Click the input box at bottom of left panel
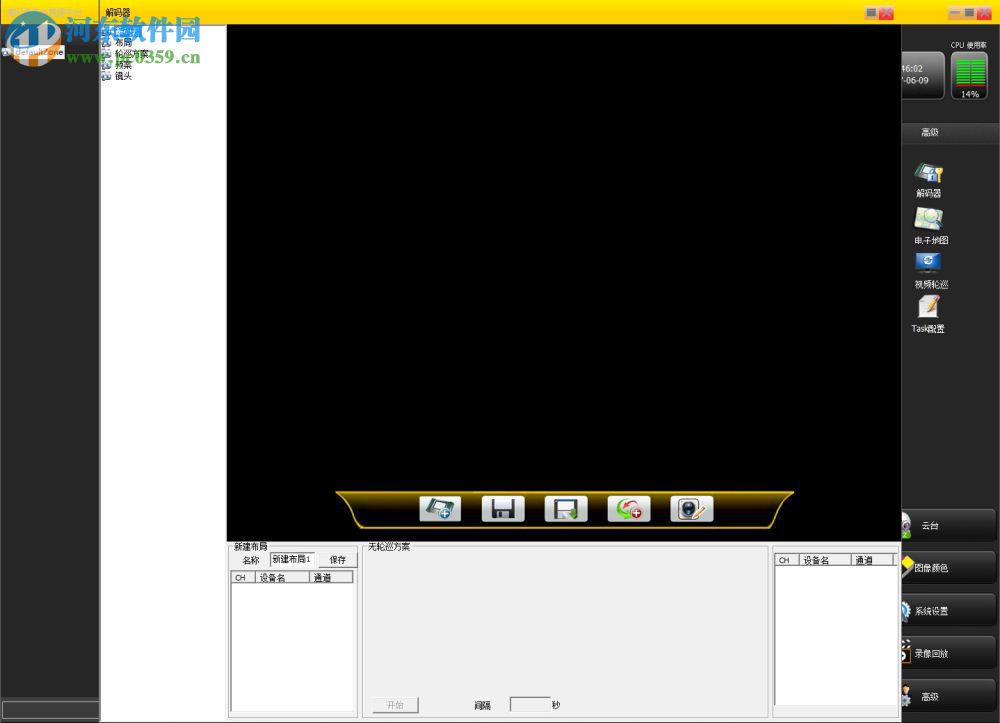The width and height of the screenshot is (1000, 723). point(50,710)
